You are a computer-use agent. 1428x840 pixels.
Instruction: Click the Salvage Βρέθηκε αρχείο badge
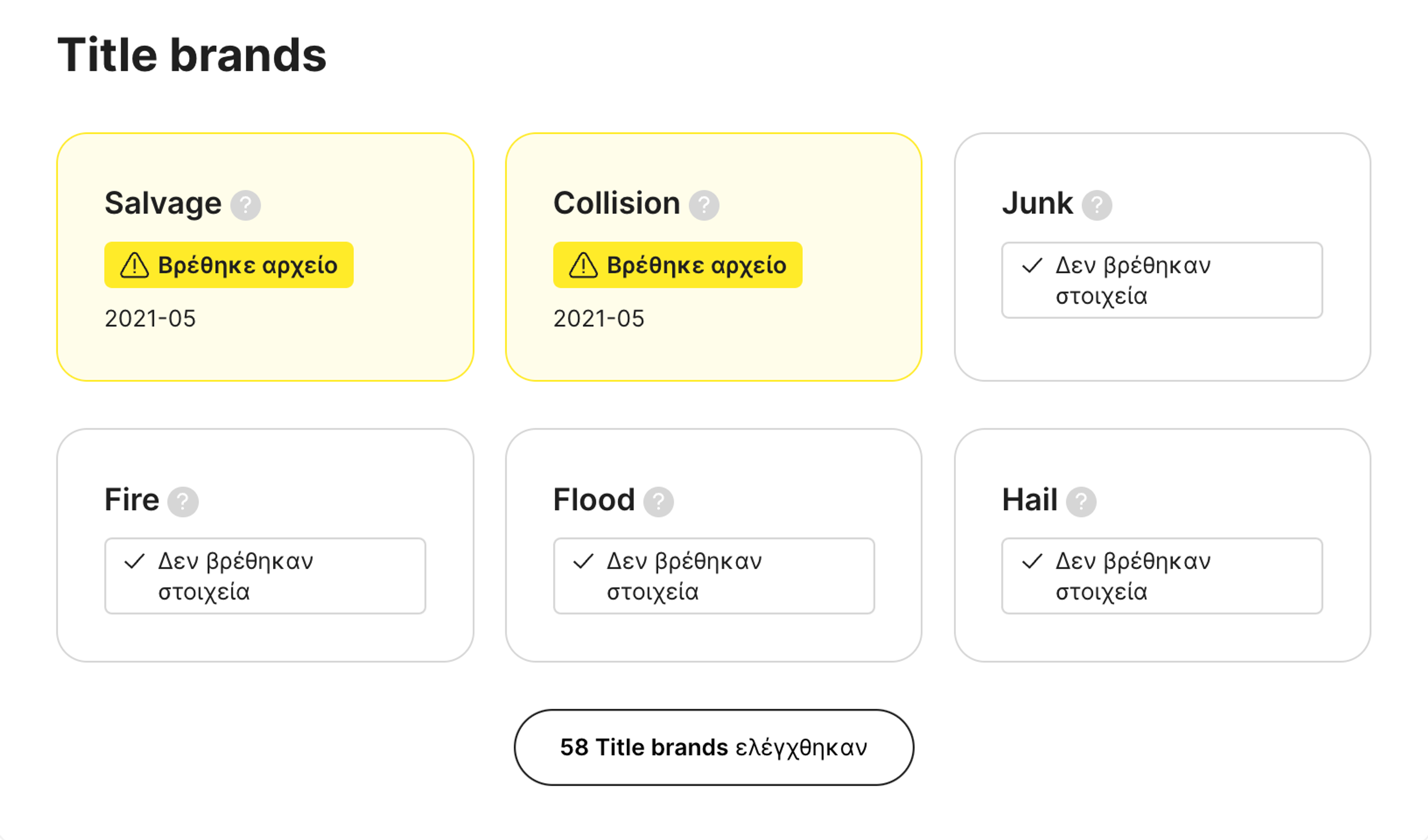point(229,265)
